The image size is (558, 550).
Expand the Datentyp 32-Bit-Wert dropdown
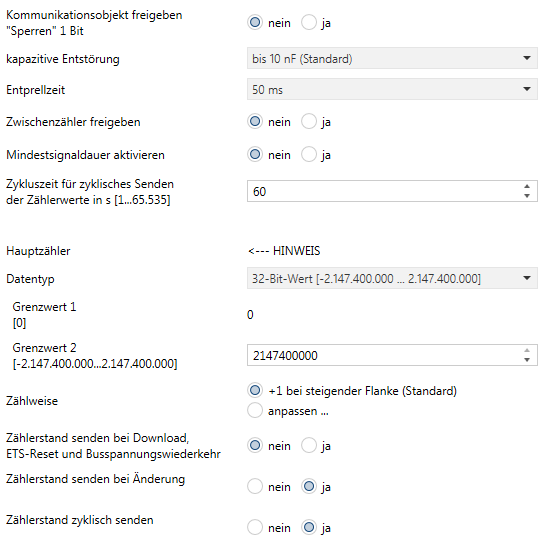click(392, 278)
